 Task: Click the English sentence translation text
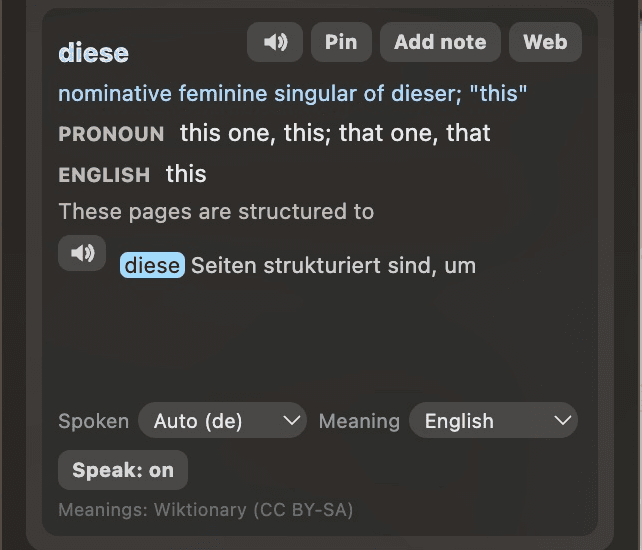click(216, 212)
